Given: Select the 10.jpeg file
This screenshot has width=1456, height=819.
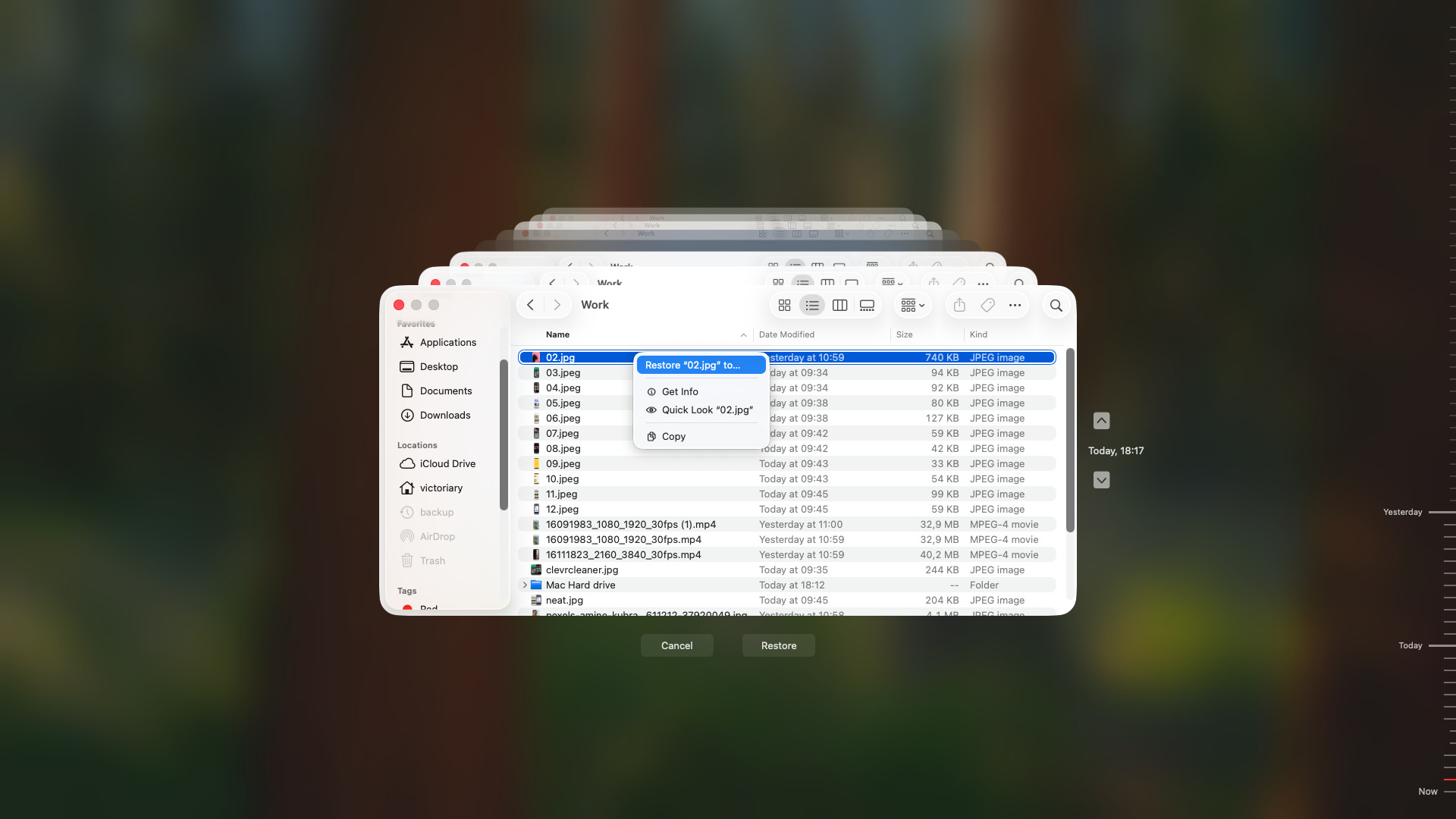Looking at the screenshot, I should coord(787,479).
